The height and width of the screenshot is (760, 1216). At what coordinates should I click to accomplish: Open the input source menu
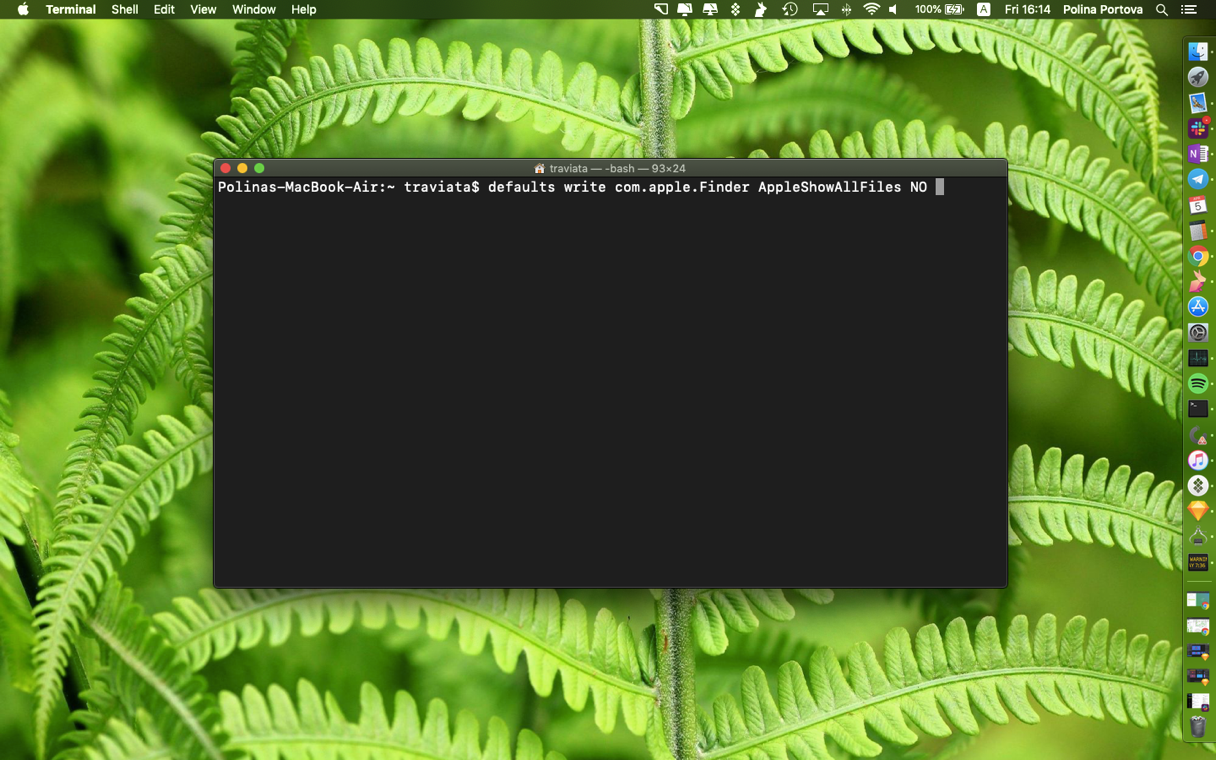(x=984, y=10)
